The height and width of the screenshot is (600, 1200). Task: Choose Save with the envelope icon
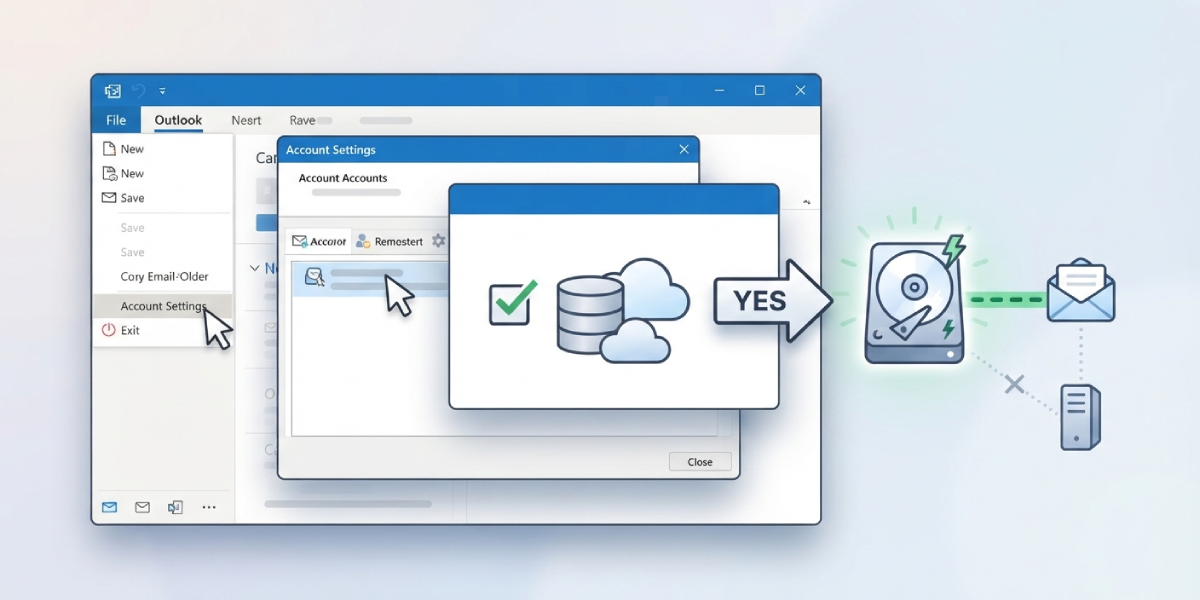tap(123, 198)
